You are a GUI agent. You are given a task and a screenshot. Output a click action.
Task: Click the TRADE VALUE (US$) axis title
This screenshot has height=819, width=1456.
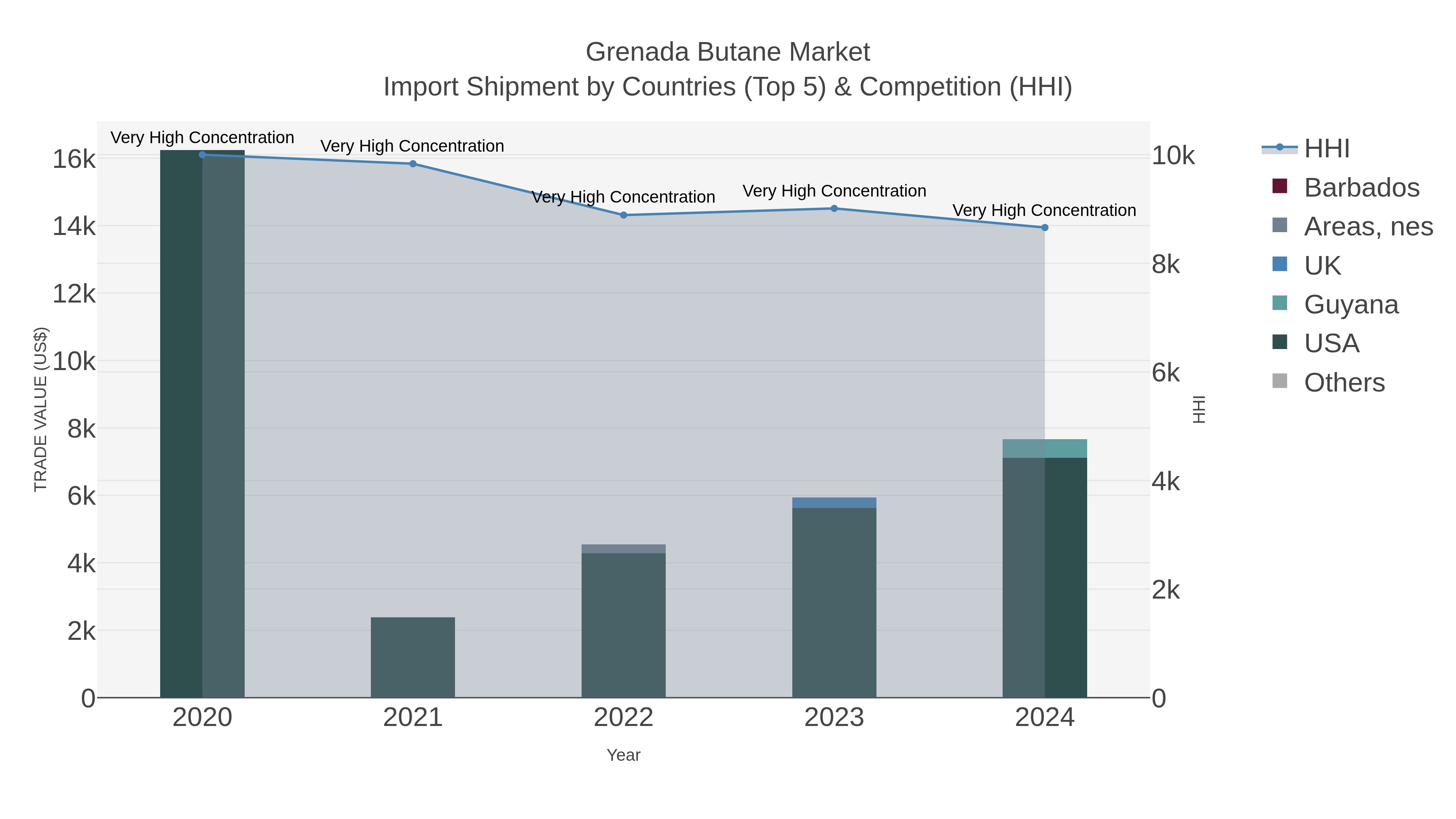[41, 409]
